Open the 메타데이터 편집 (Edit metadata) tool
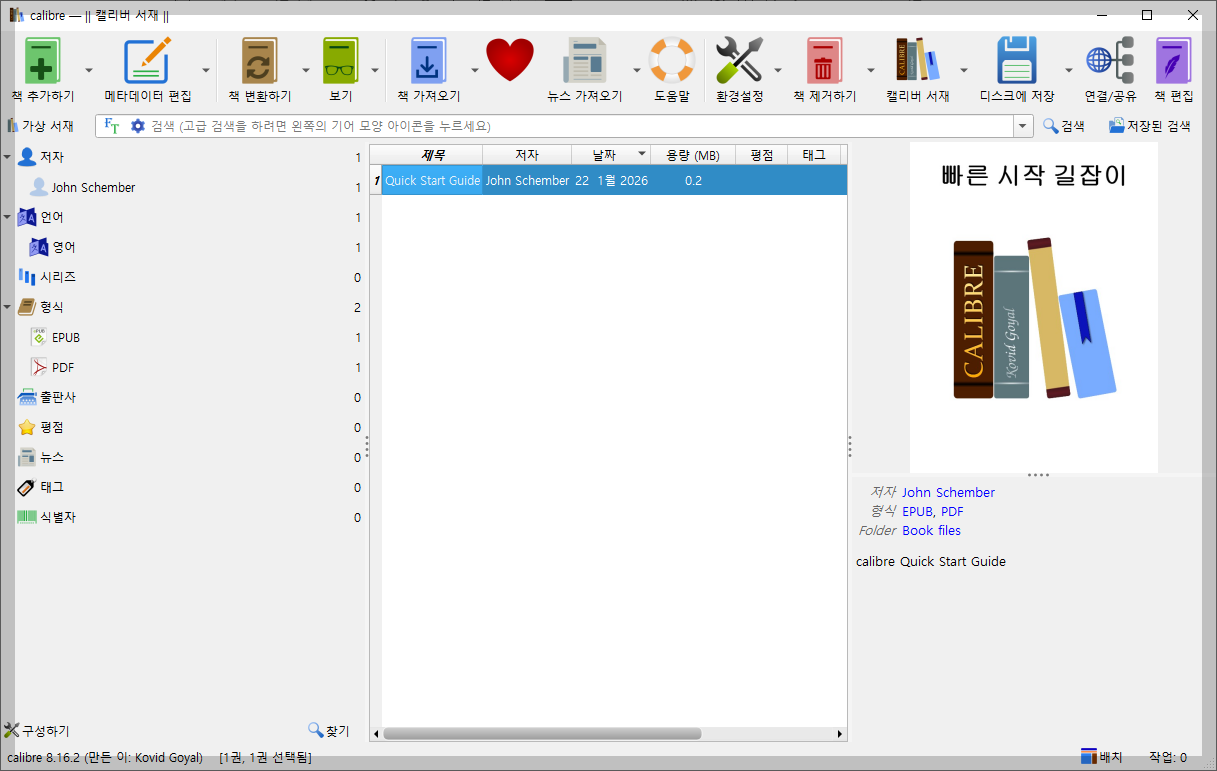Viewport: 1217px width, 771px height. click(148, 62)
